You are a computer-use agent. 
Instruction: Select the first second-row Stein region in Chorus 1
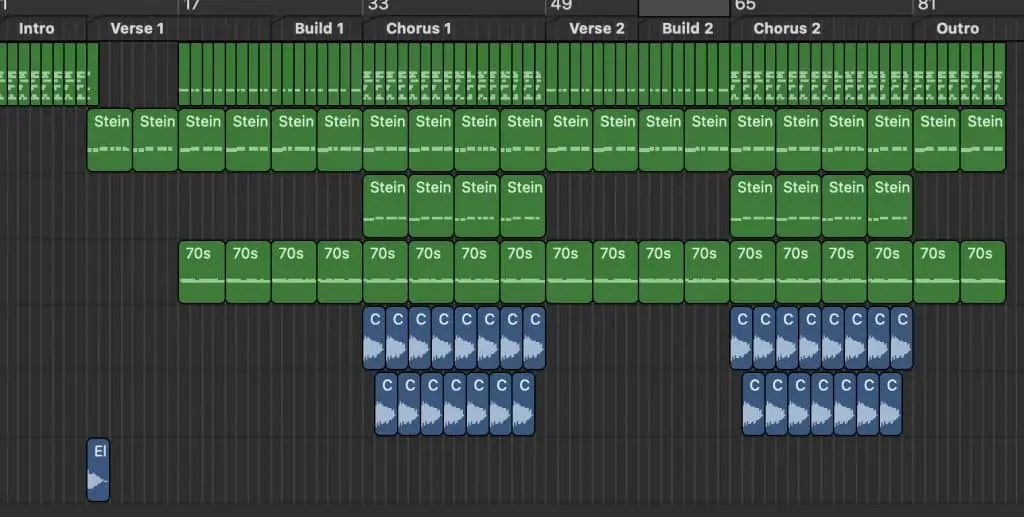point(385,206)
